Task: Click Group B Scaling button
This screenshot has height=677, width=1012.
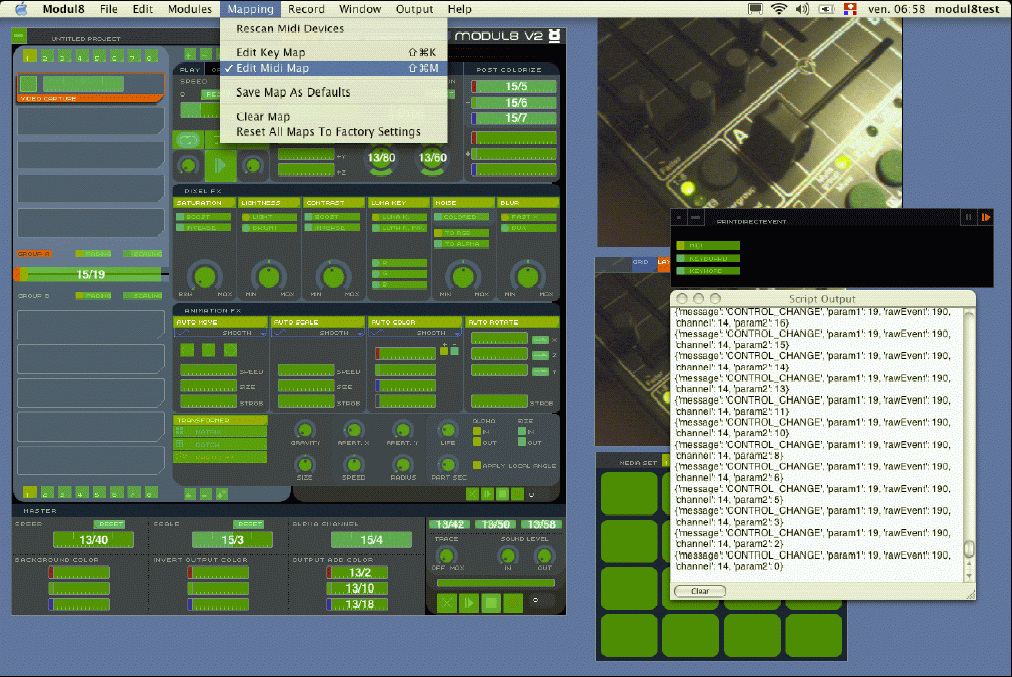Action: pyautogui.click(x=143, y=296)
